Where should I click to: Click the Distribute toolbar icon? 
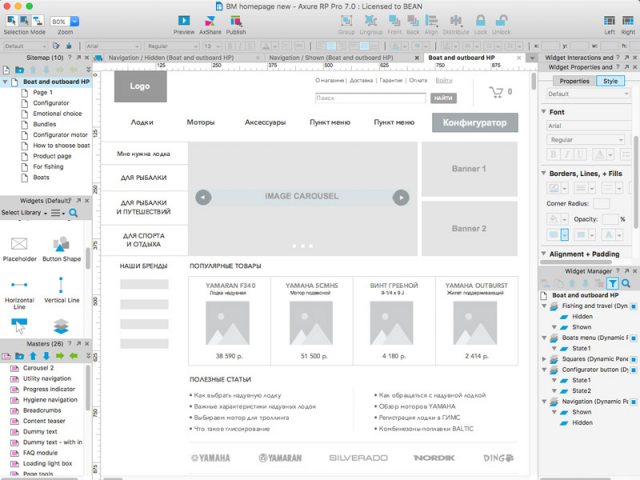pos(456,20)
